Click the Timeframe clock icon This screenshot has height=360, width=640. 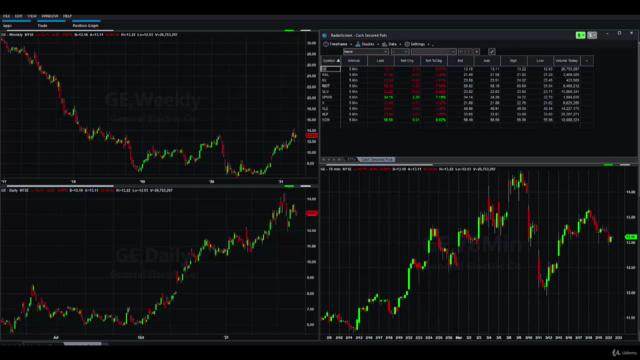(x=326, y=44)
